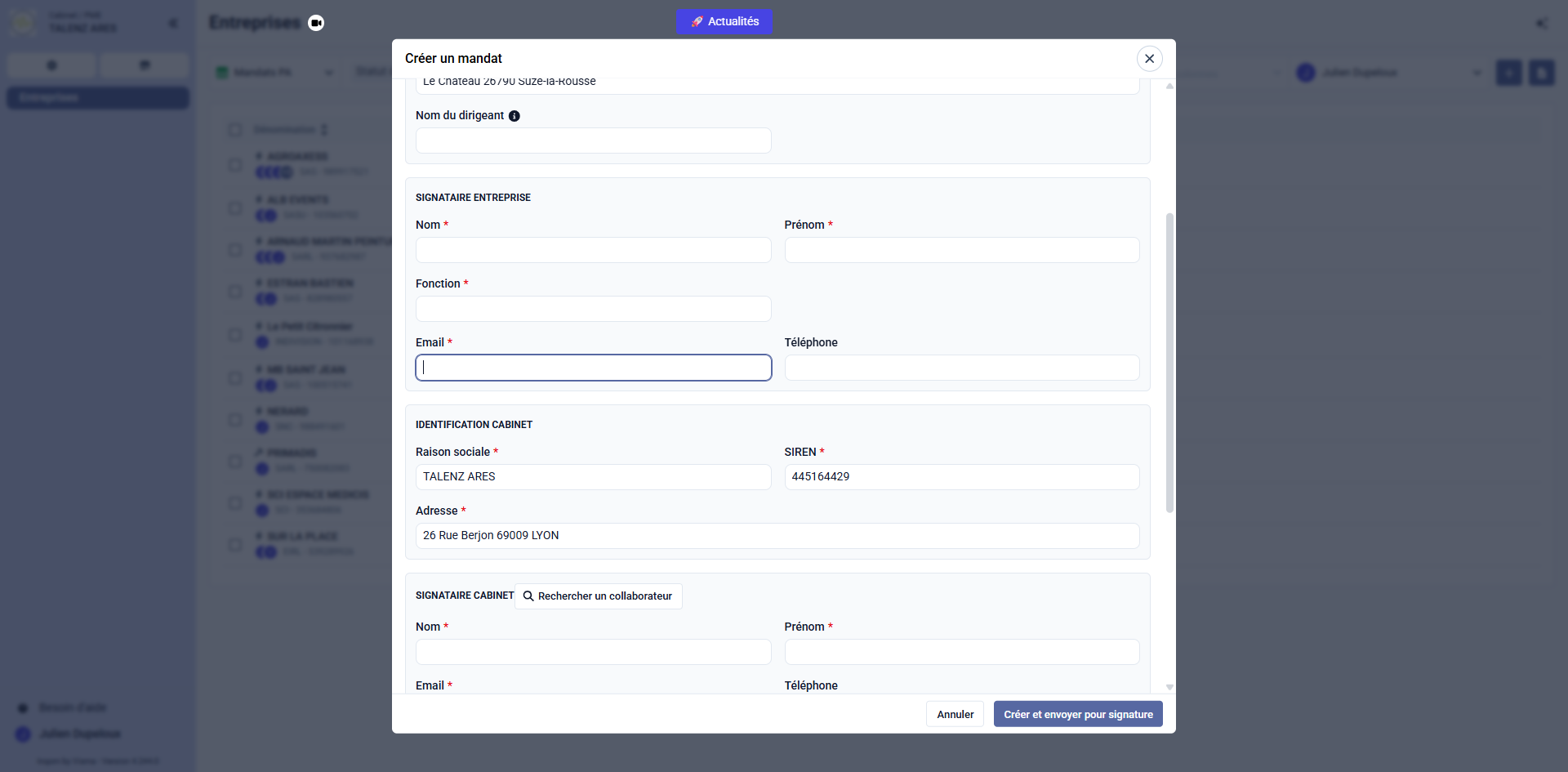The height and width of the screenshot is (772, 1568).
Task: Click Créer et envoyer pour signature
Action: 1077,714
